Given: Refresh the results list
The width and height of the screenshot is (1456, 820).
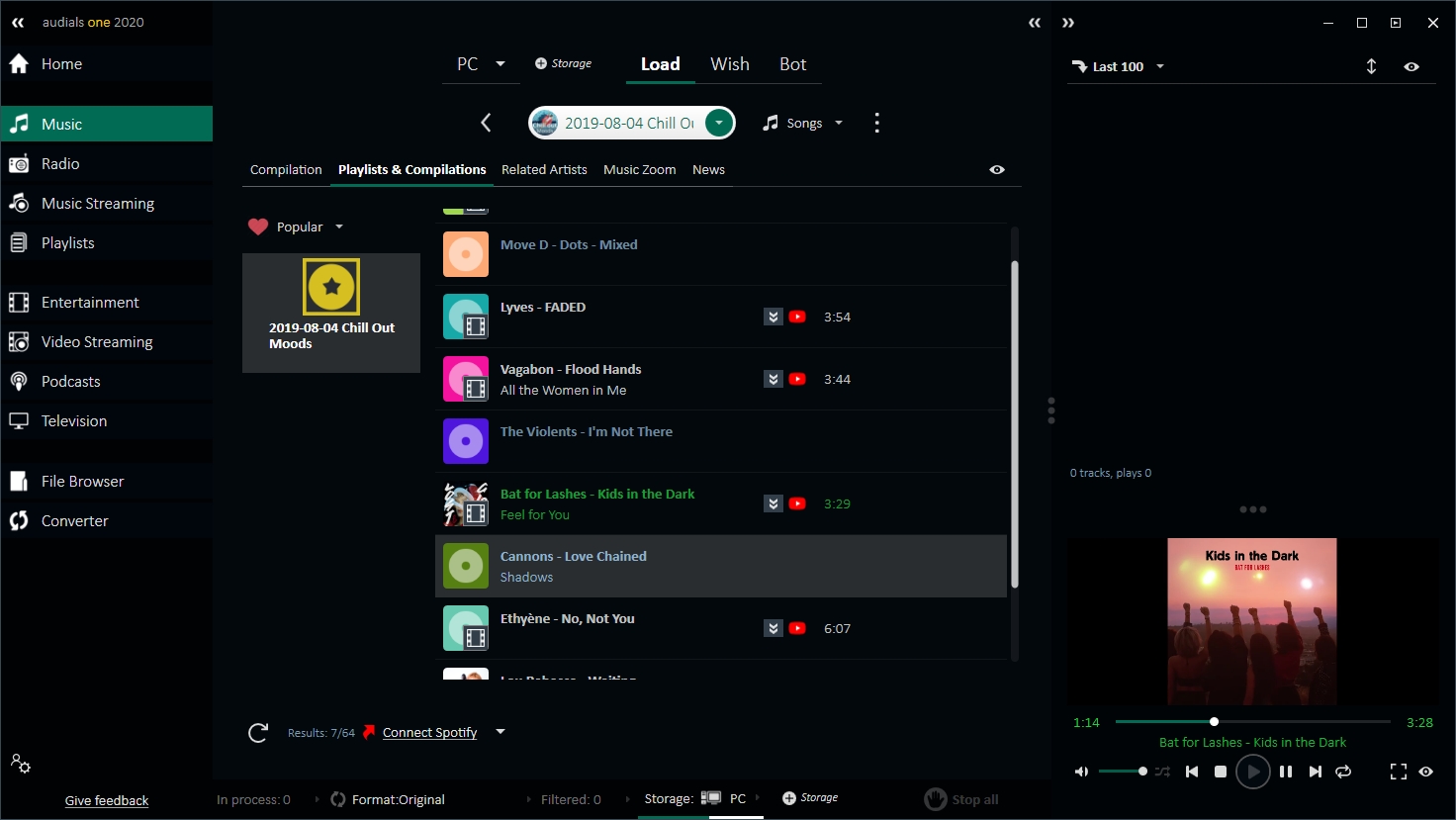Looking at the screenshot, I should pos(258,732).
